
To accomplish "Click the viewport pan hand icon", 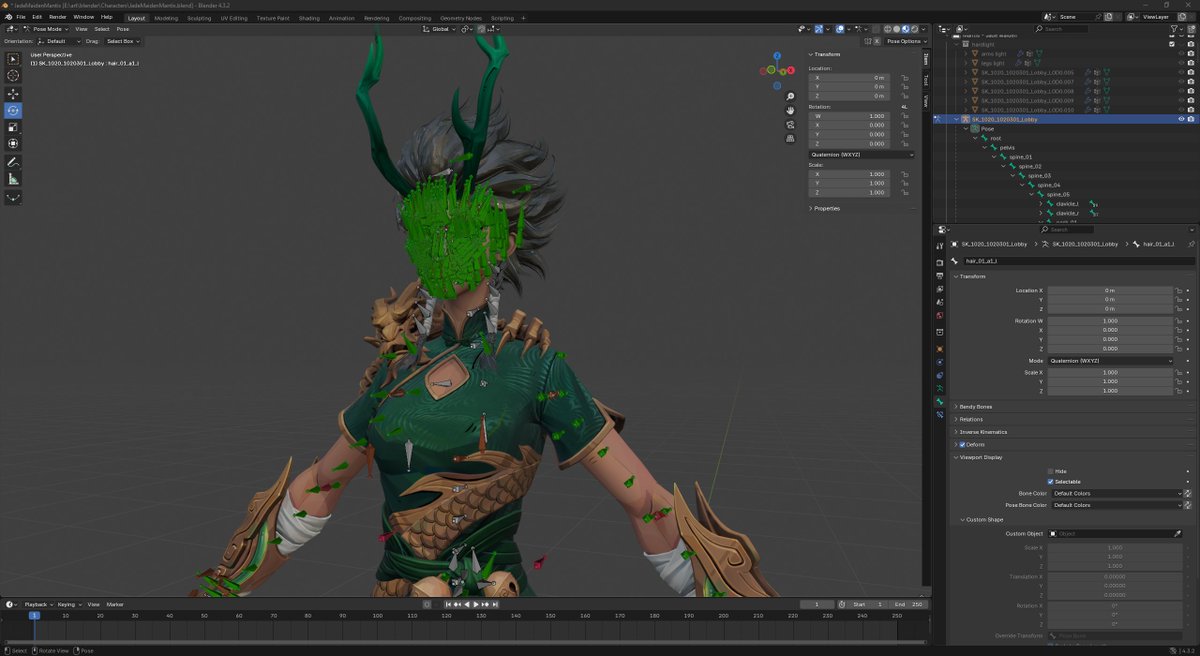I will click(x=790, y=111).
